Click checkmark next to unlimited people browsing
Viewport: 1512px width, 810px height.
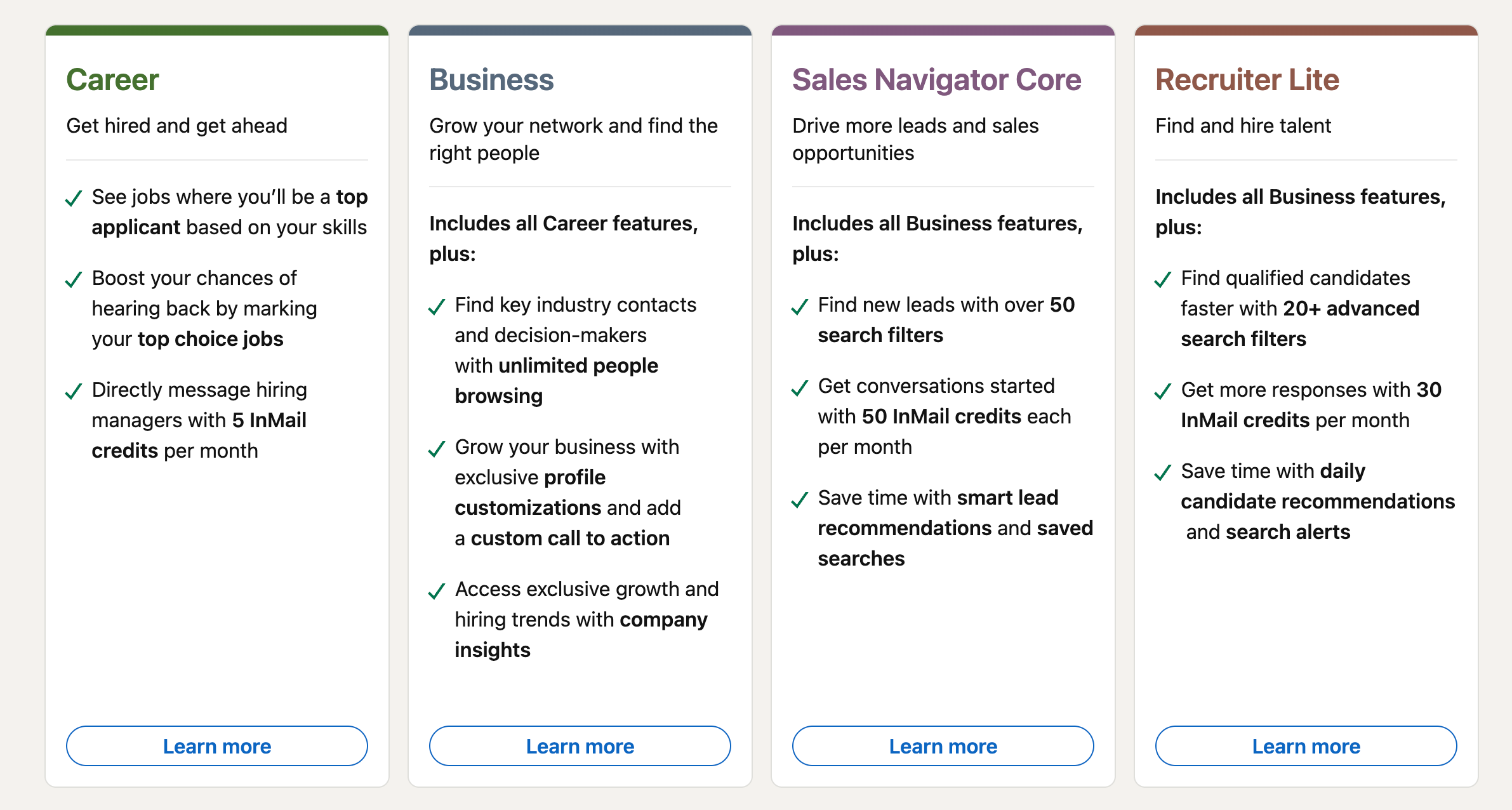tap(437, 307)
